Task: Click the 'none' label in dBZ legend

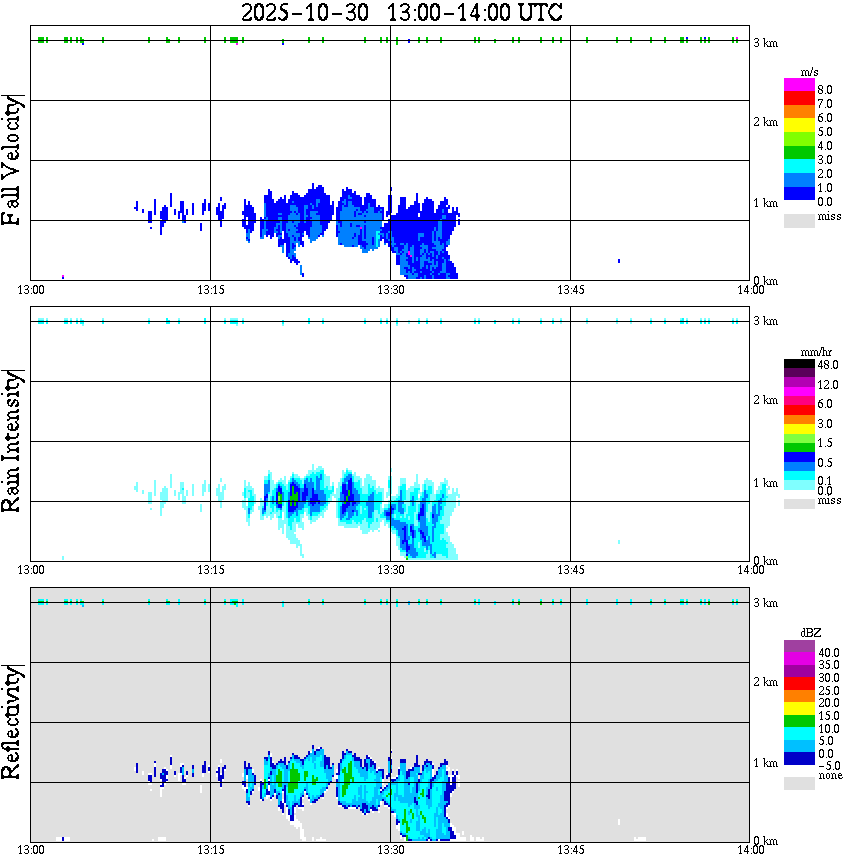Action: pyautogui.click(x=831, y=776)
